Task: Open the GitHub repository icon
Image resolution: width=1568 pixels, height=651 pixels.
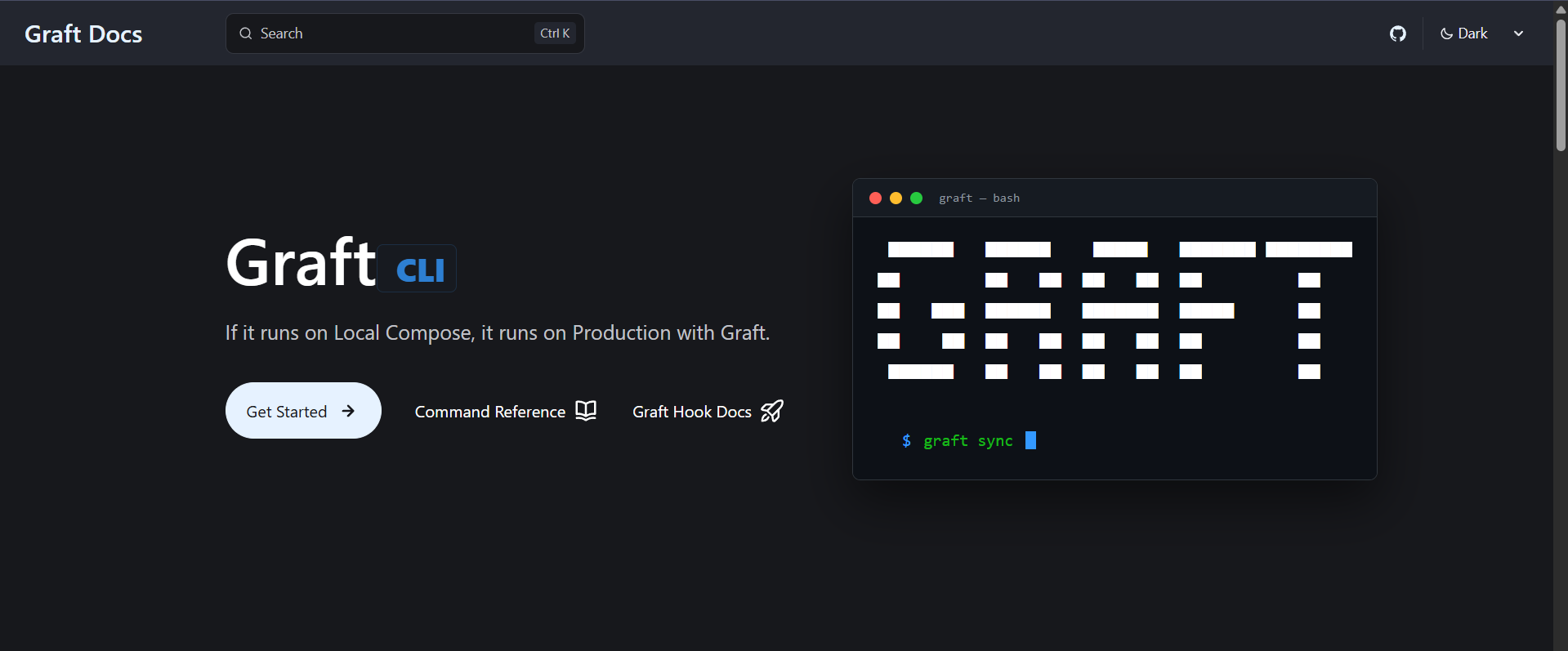Action: click(1398, 33)
